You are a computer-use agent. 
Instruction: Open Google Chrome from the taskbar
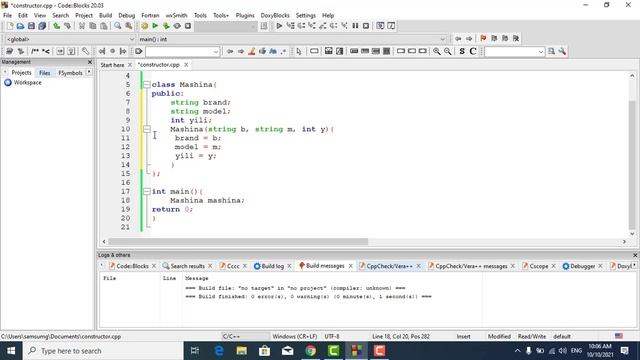(311, 351)
